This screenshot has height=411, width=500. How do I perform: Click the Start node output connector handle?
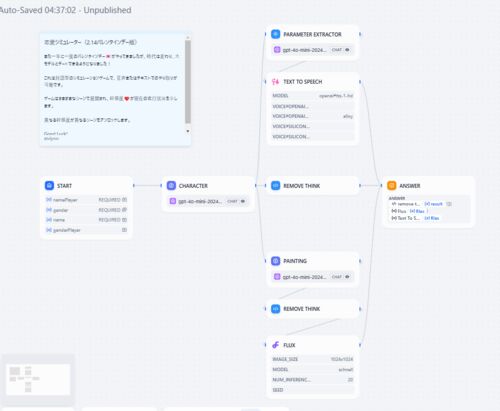tap(134, 185)
